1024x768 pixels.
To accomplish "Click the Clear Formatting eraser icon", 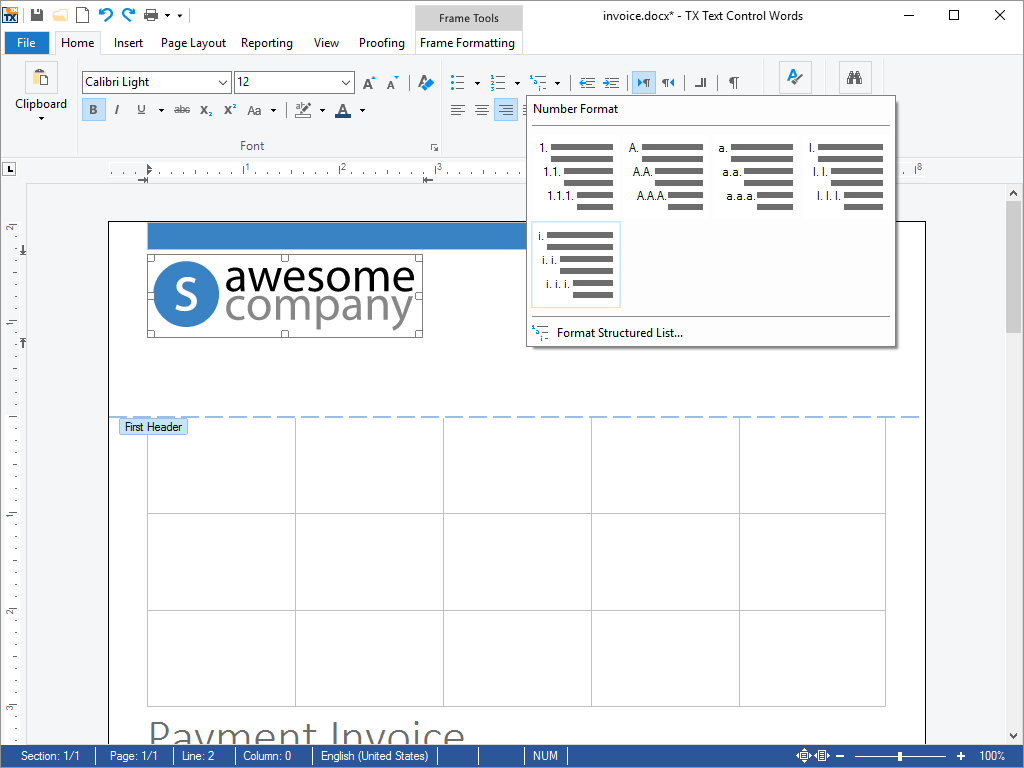I will coord(426,82).
